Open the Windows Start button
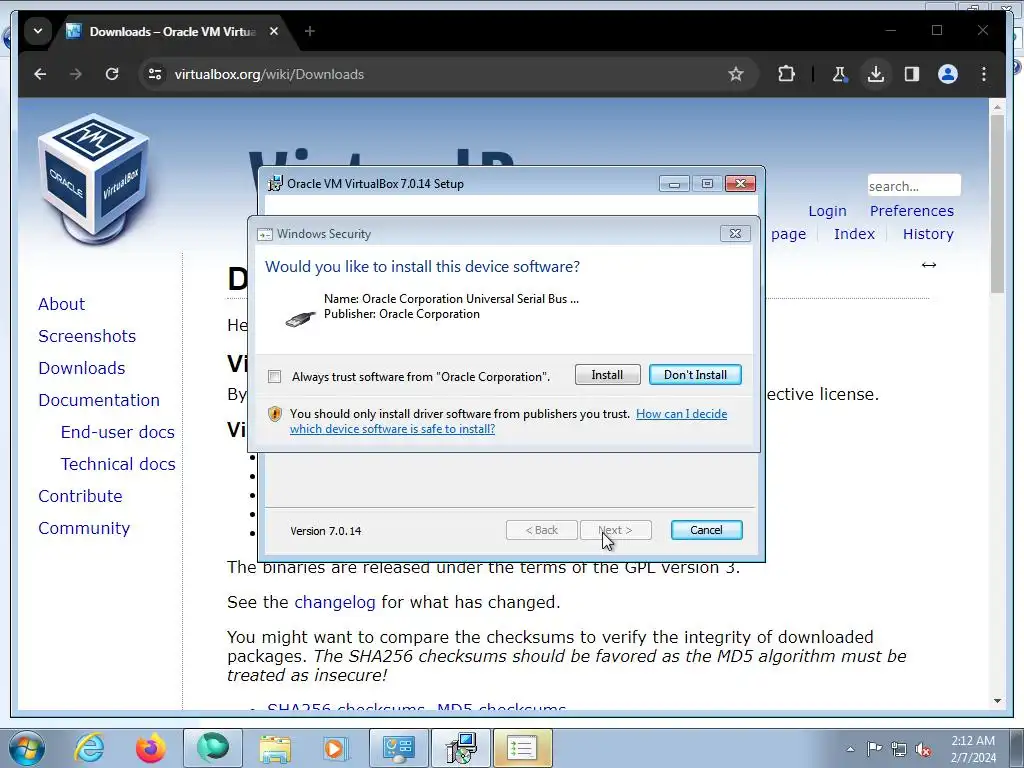The width and height of the screenshot is (1024, 768). (x=26, y=748)
